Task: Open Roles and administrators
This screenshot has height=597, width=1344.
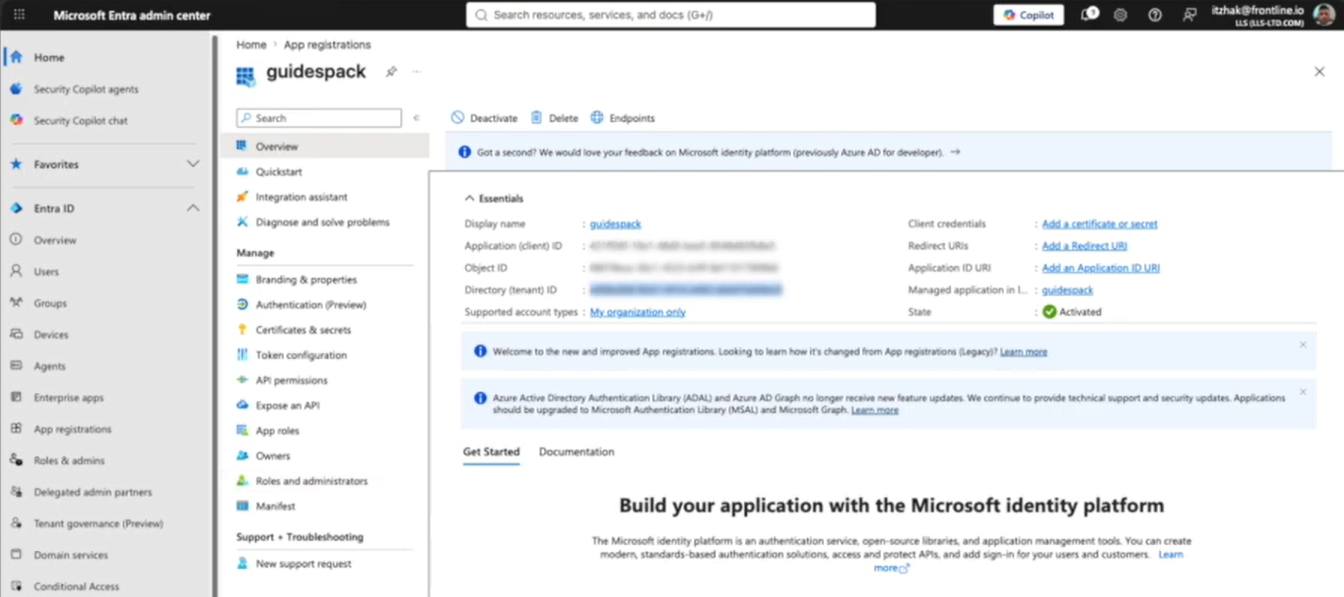Action: tap(311, 481)
